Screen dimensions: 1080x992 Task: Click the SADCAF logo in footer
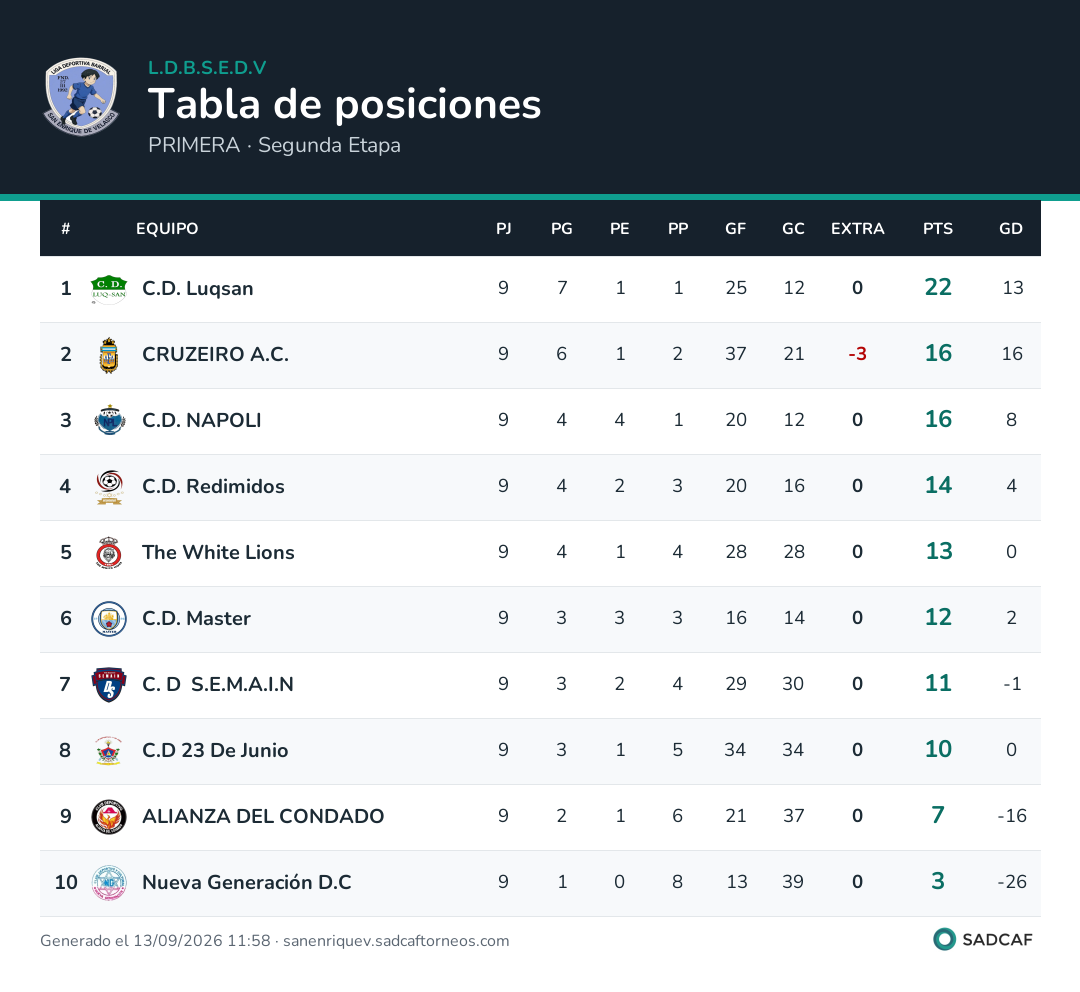click(983, 940)
